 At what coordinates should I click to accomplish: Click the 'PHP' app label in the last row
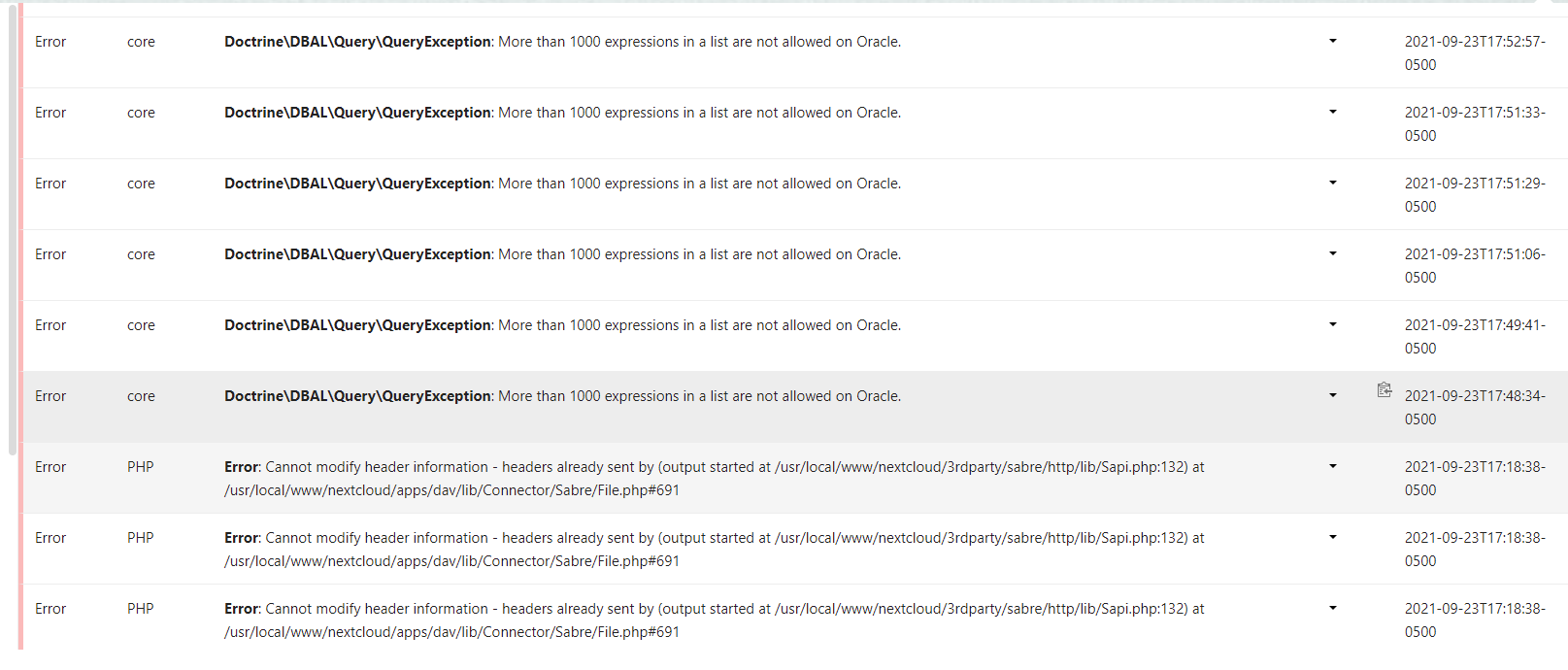[141, 609]
